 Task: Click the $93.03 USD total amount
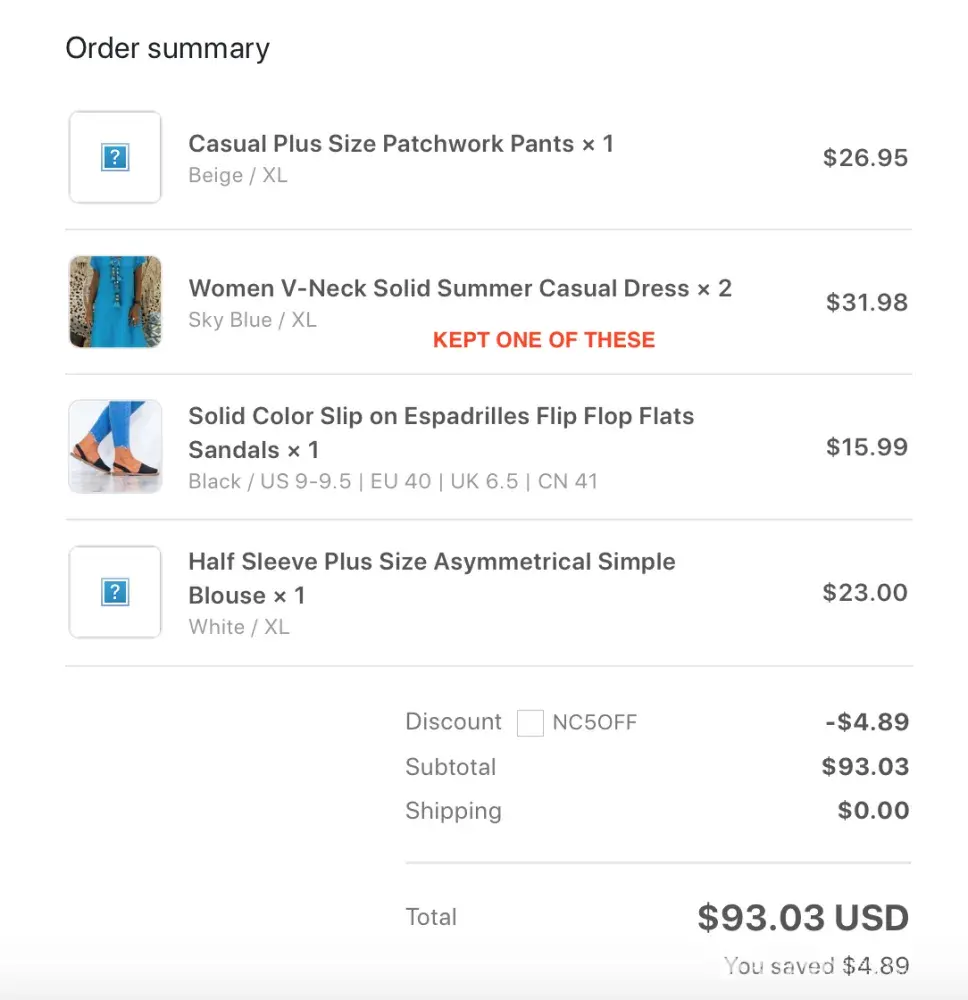[x=802, y=918]
